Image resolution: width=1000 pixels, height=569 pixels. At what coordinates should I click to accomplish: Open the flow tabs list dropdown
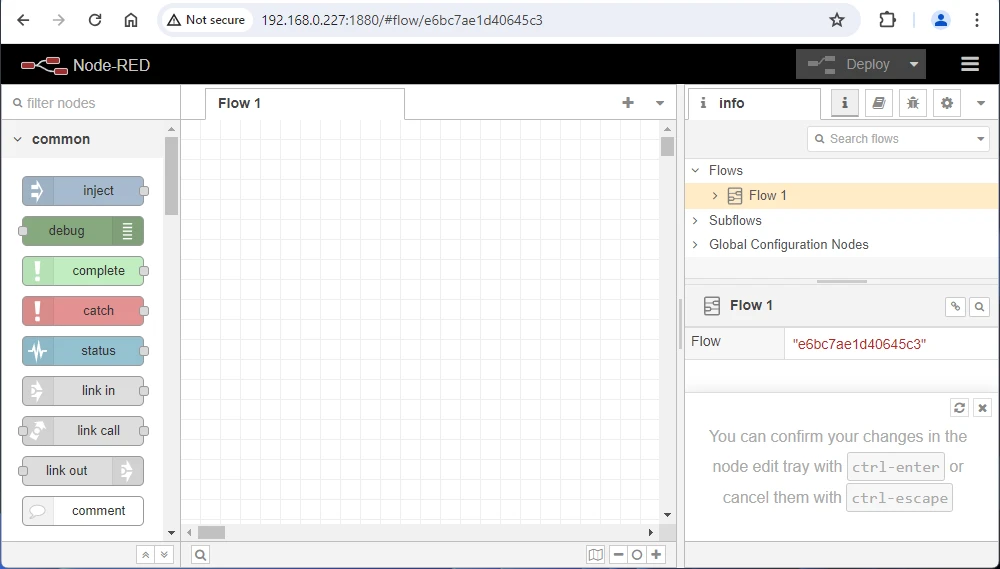coord(660,103)
